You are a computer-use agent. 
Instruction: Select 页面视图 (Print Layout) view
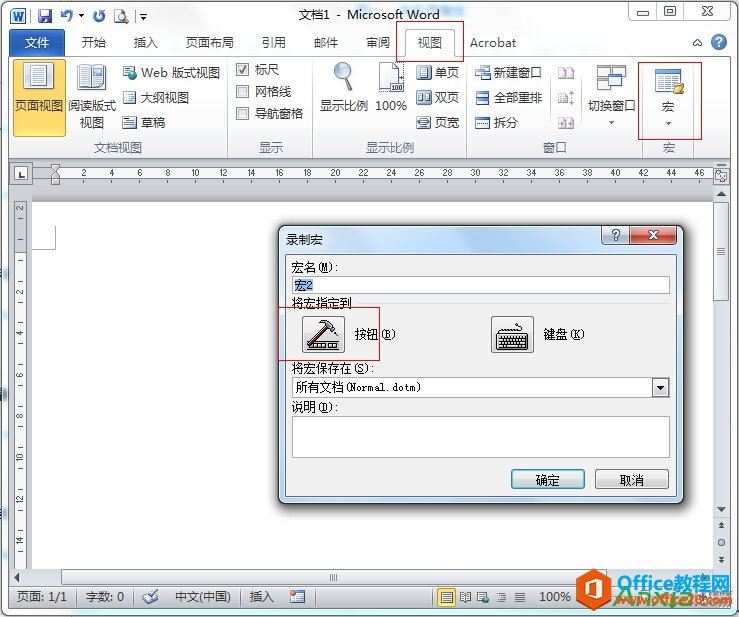pyautogui.click(x=39, y=98)
